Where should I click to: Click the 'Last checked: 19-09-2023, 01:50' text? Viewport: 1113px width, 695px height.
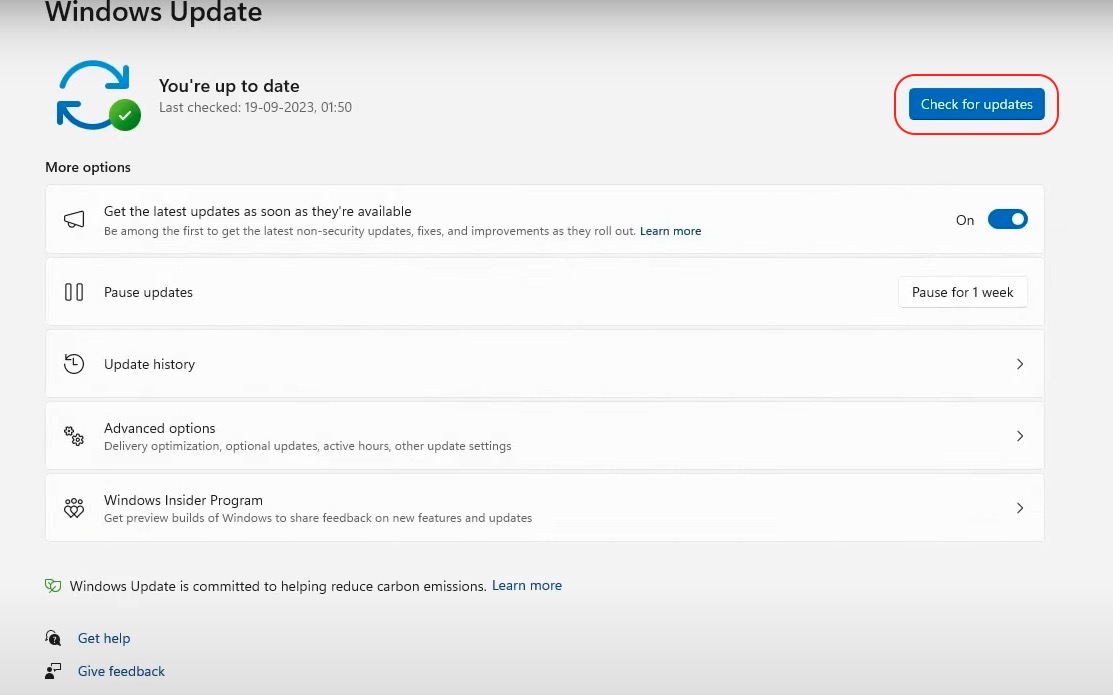[x=256, y=107]
